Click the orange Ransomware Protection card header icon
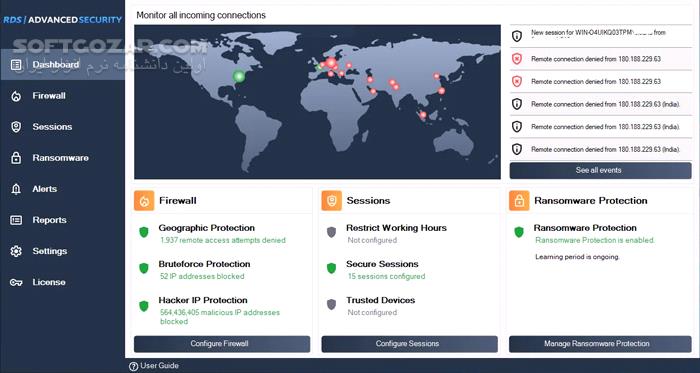 tap(519, 201)
